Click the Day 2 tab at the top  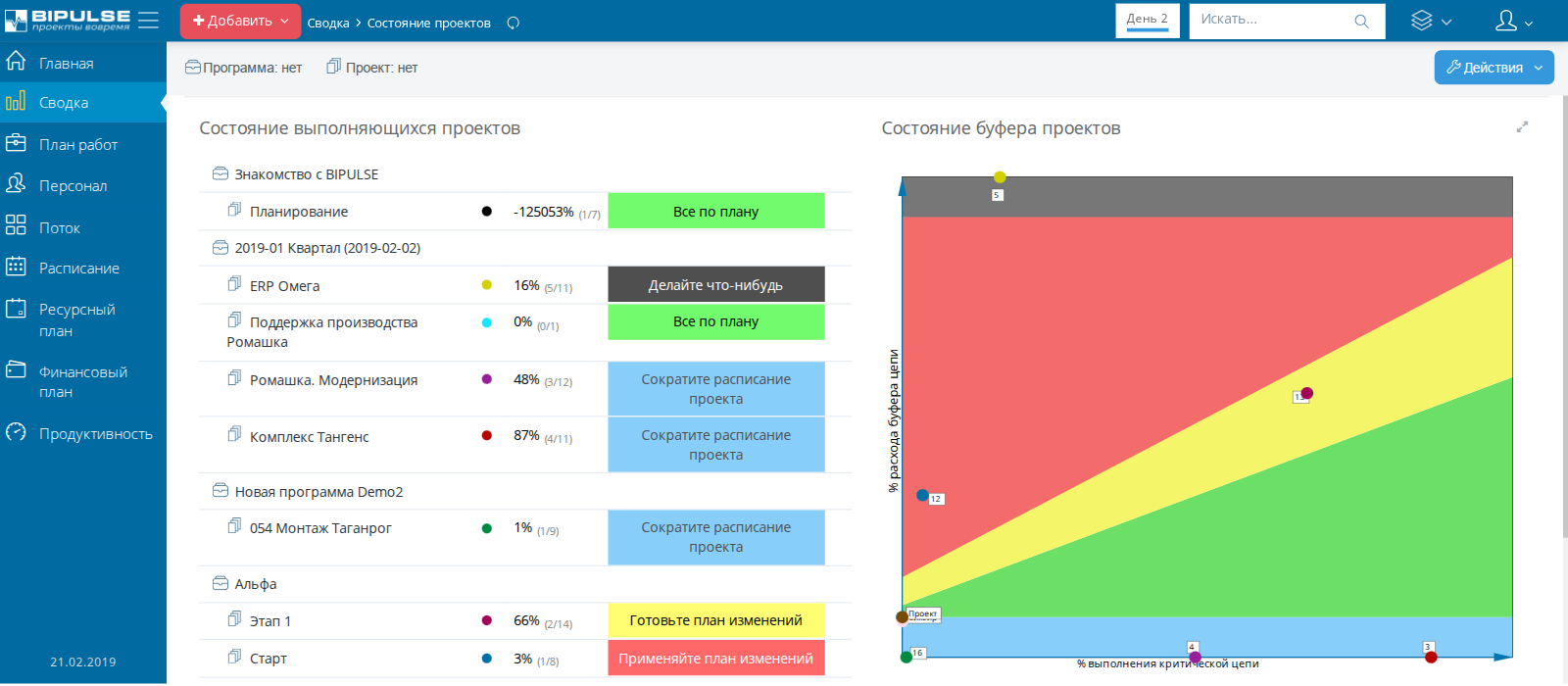[1147, 20]
